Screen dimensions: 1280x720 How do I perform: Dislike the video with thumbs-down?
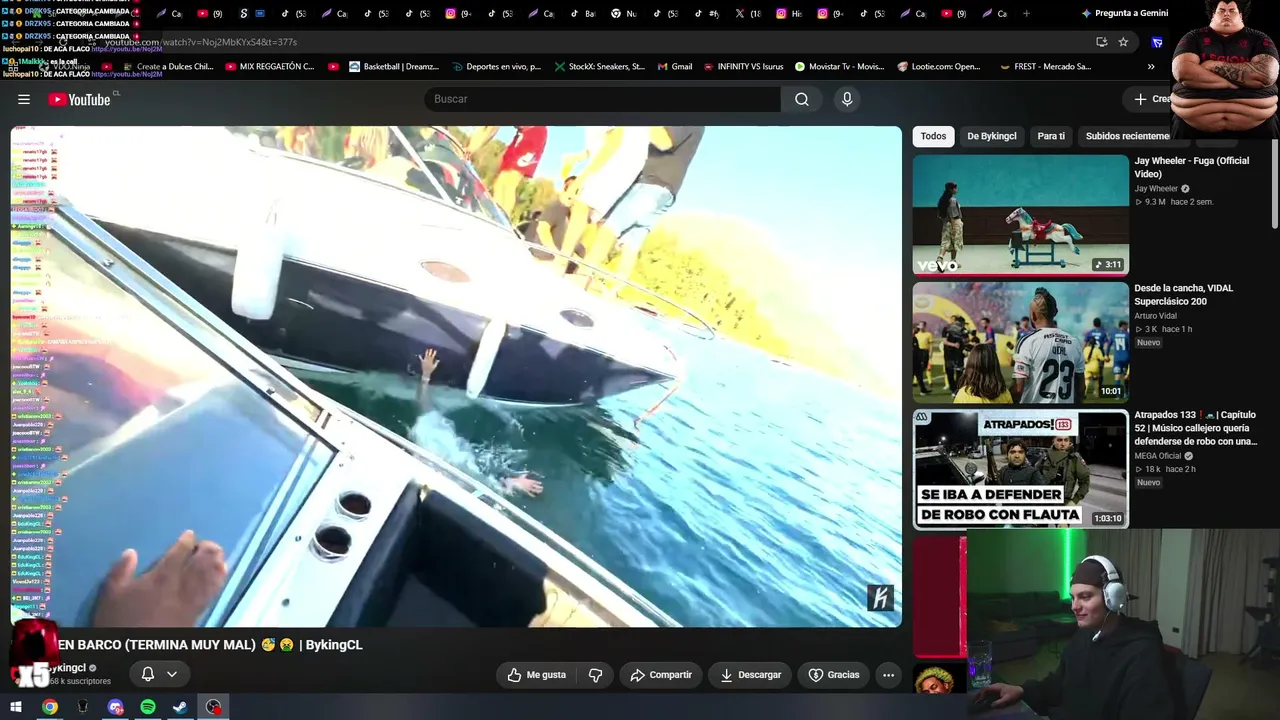595,675
